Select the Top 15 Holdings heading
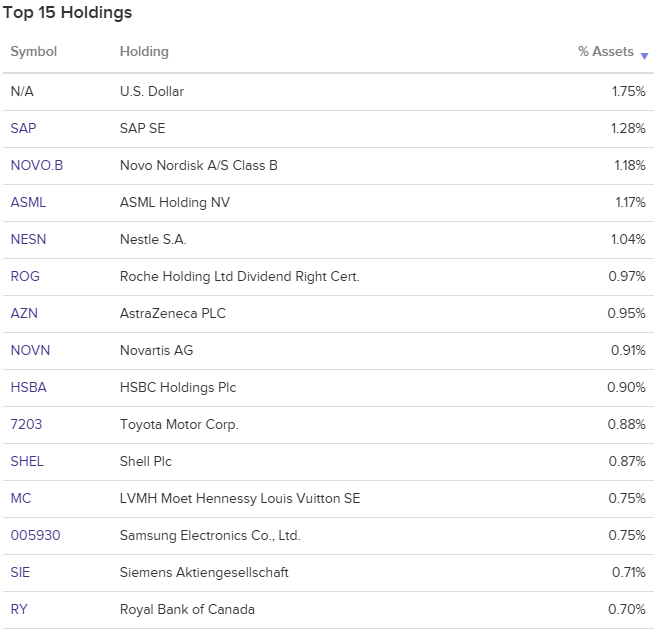 pos(68,13)
